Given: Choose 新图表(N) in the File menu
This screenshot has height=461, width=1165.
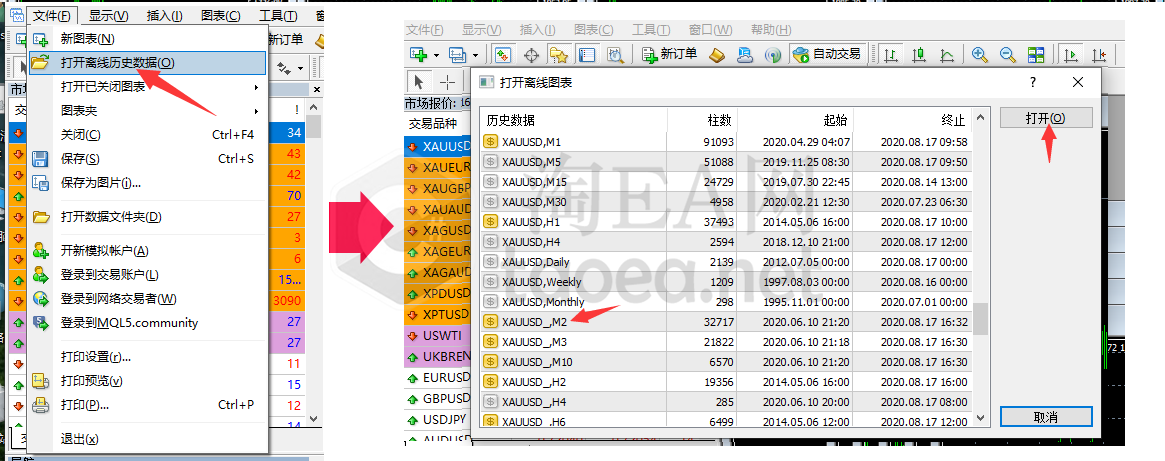Looking at the screenshot, I should click(x=146, y=39).
